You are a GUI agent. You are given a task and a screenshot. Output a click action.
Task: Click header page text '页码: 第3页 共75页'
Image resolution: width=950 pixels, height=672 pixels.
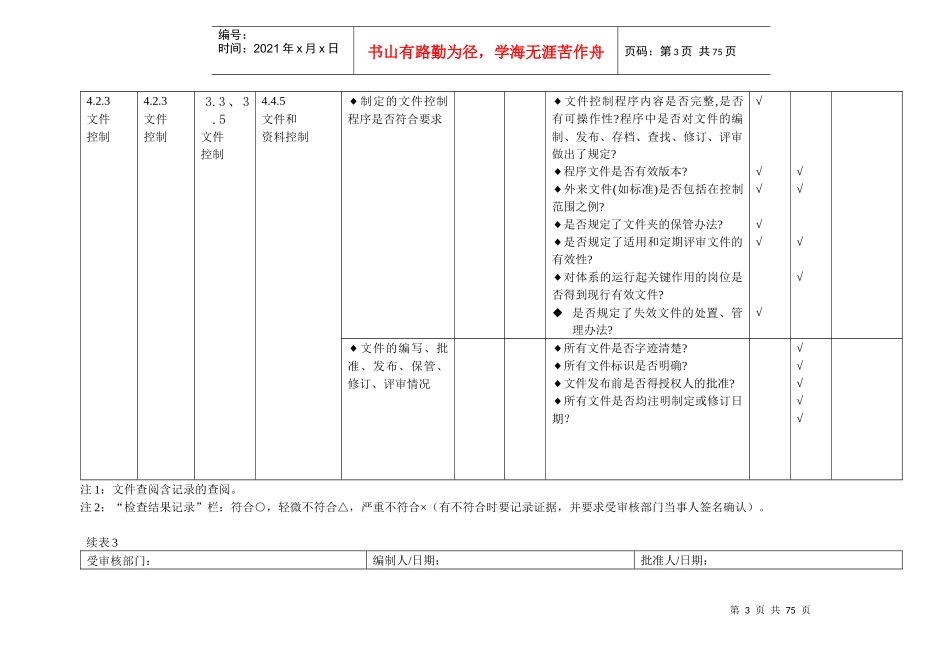click(x=680, y=52)
